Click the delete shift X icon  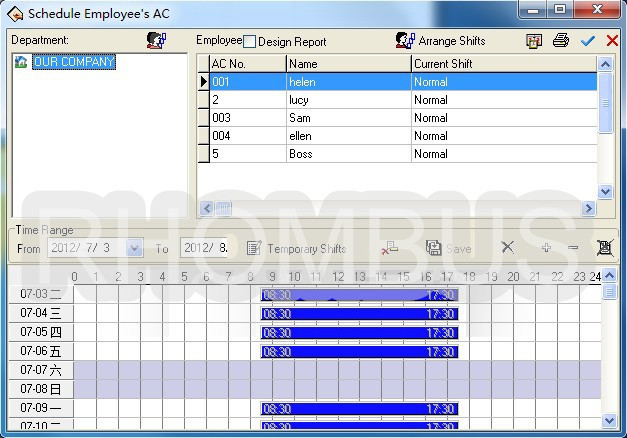click(507, 248)
